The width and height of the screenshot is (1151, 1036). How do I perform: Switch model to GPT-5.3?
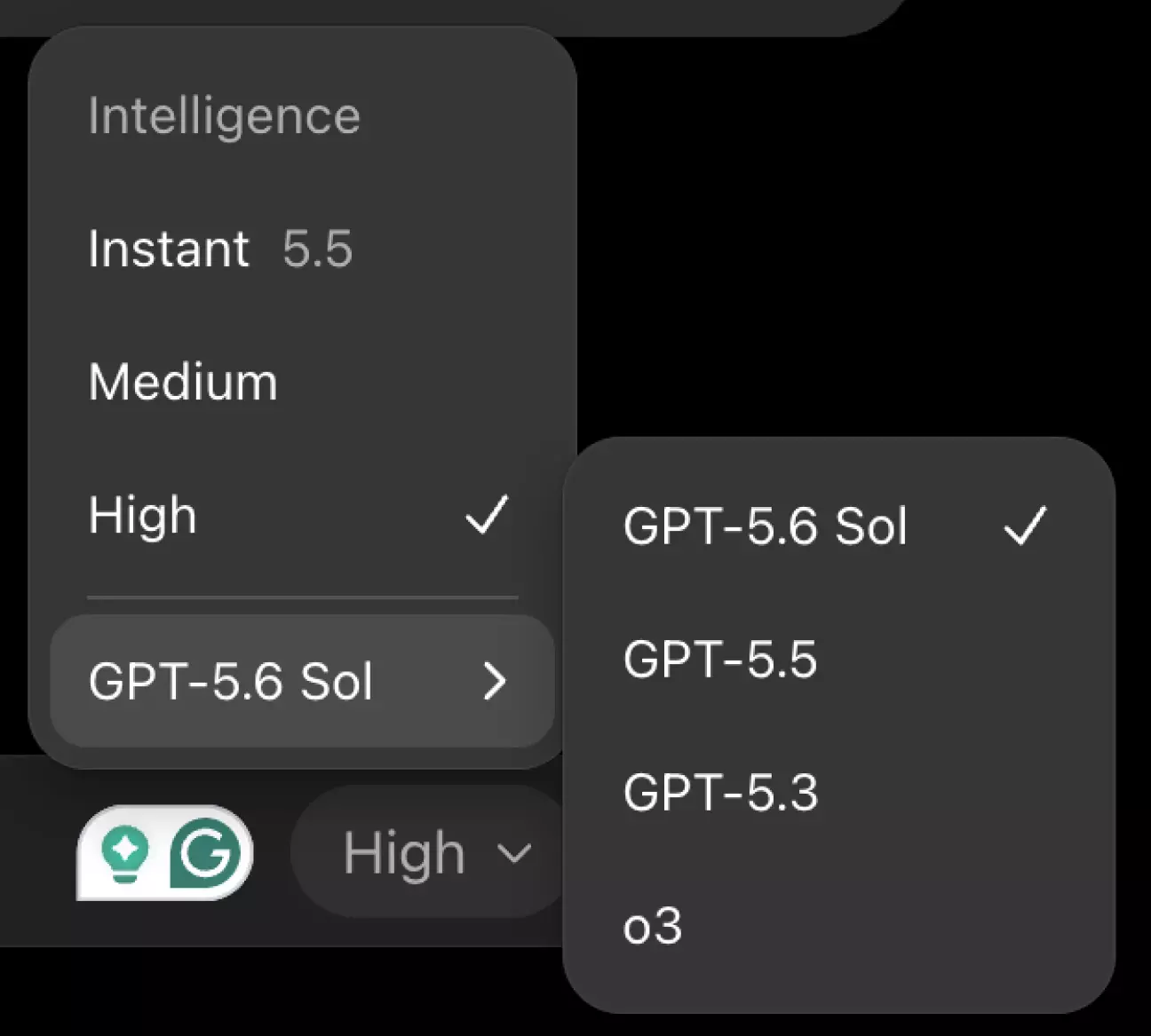(838, 792)
